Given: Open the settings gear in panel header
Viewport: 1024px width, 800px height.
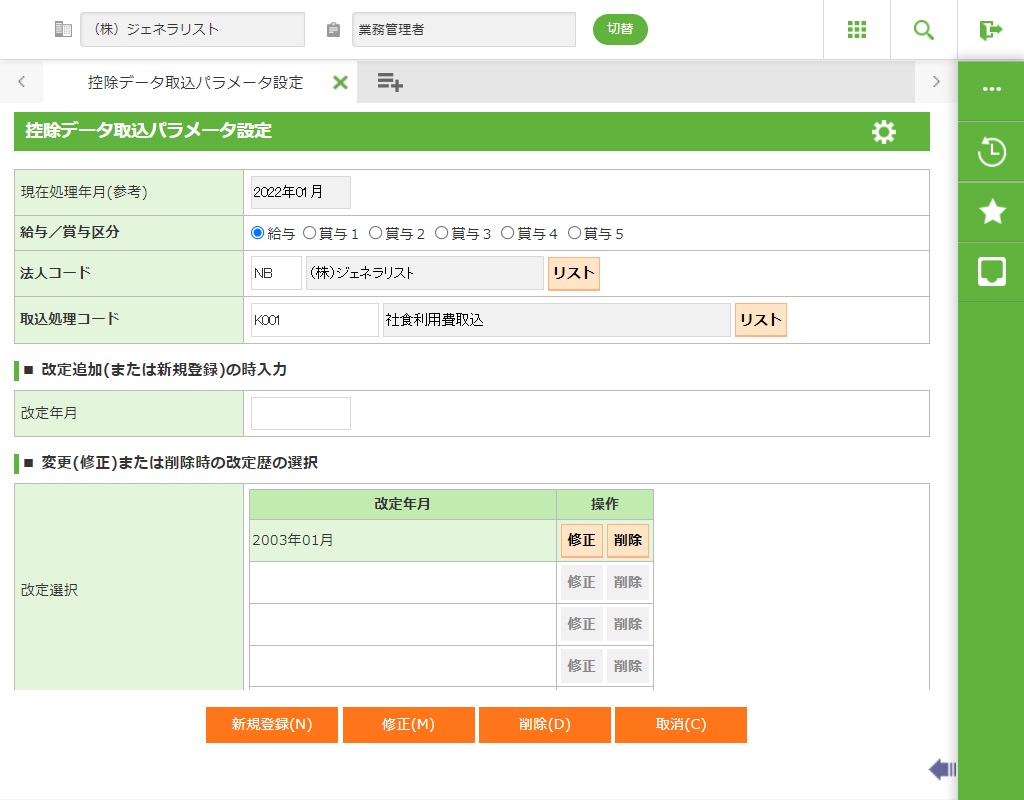Looking at the screenshot, I should [884, 132].
